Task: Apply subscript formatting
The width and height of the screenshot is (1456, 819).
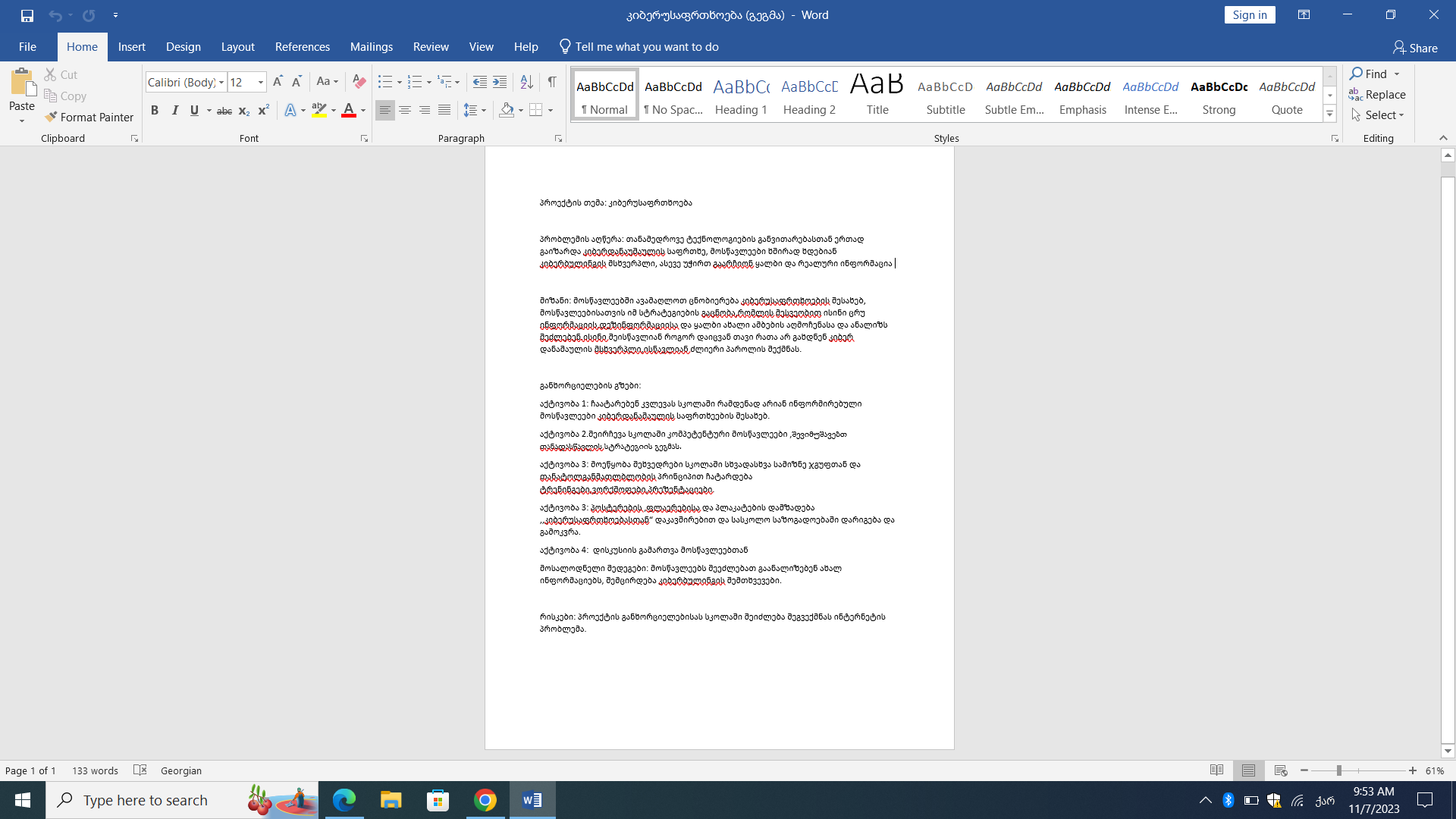Action: [x=243, y=111]
